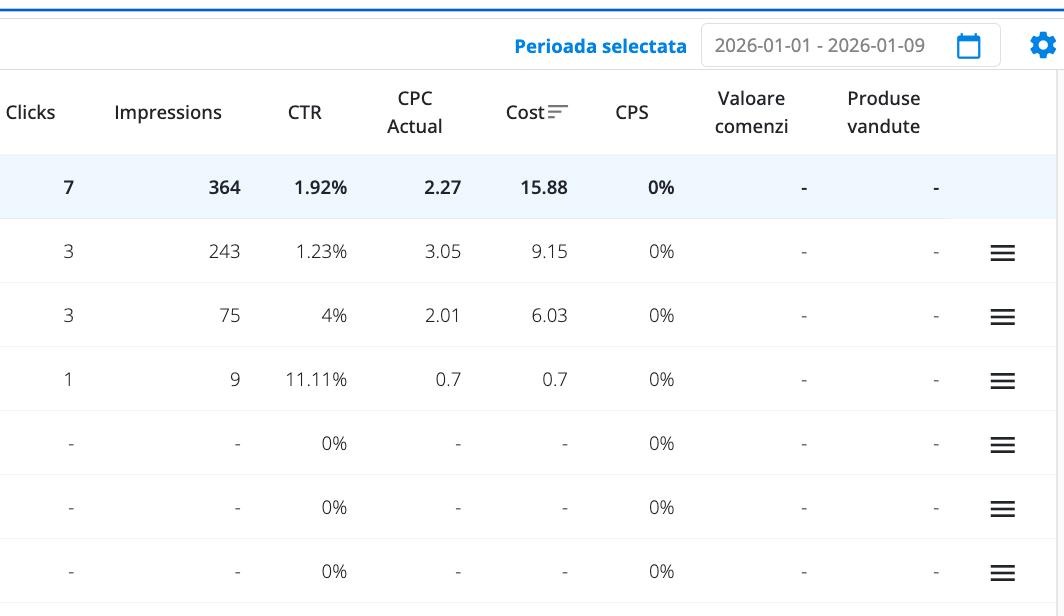This screenshot has width=1064, height=616.
Task: Open the actions menu on the last visible row
Action: click(x=1001, y=571)
